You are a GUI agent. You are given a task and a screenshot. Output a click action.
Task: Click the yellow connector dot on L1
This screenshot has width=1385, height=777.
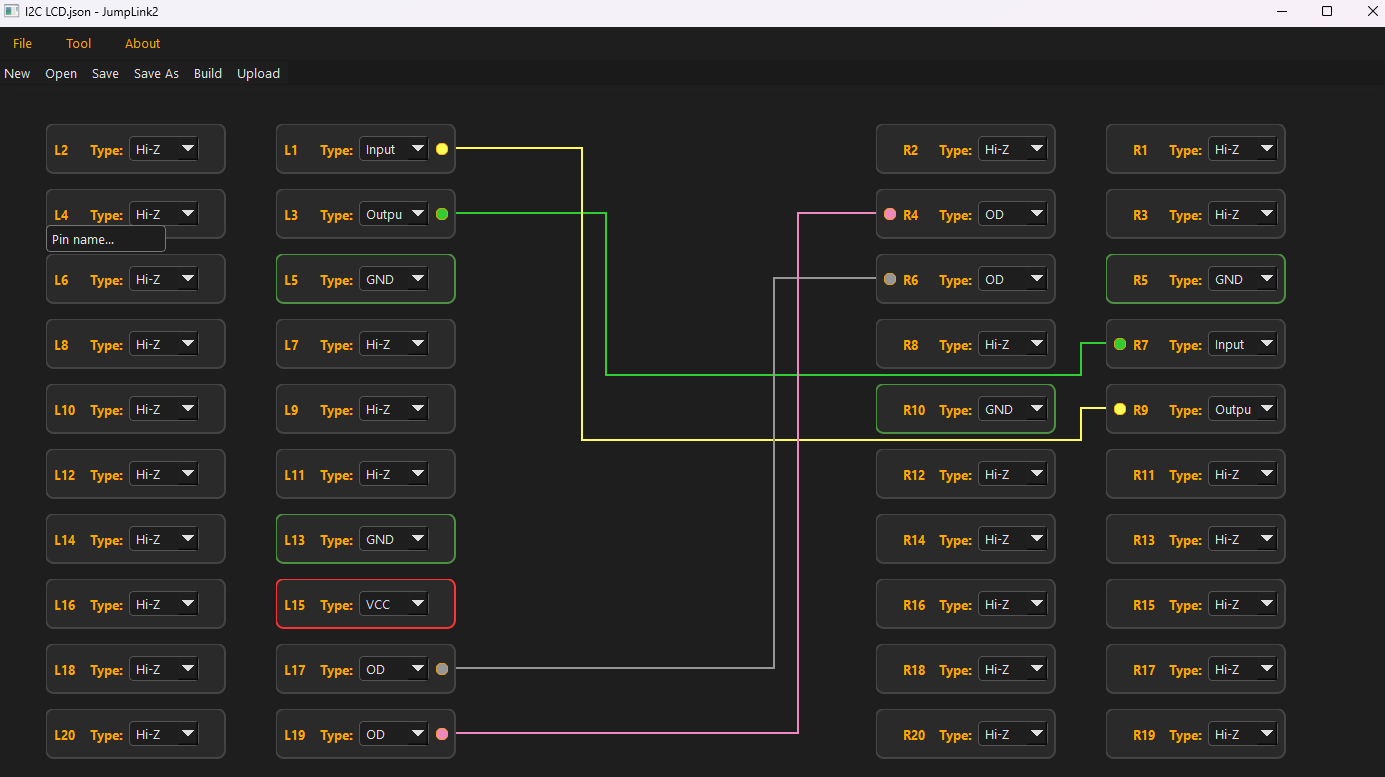pyautogui.click(x=442, y=149)
